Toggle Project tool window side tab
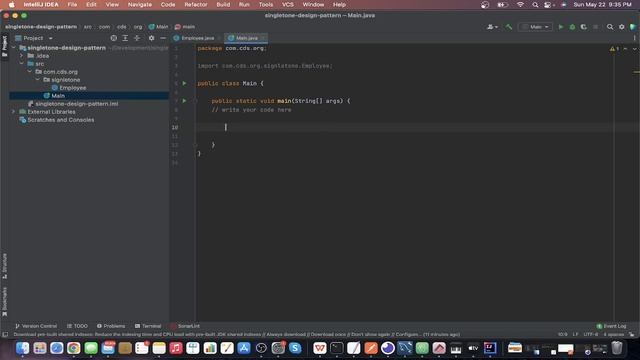 click(4, 46)
